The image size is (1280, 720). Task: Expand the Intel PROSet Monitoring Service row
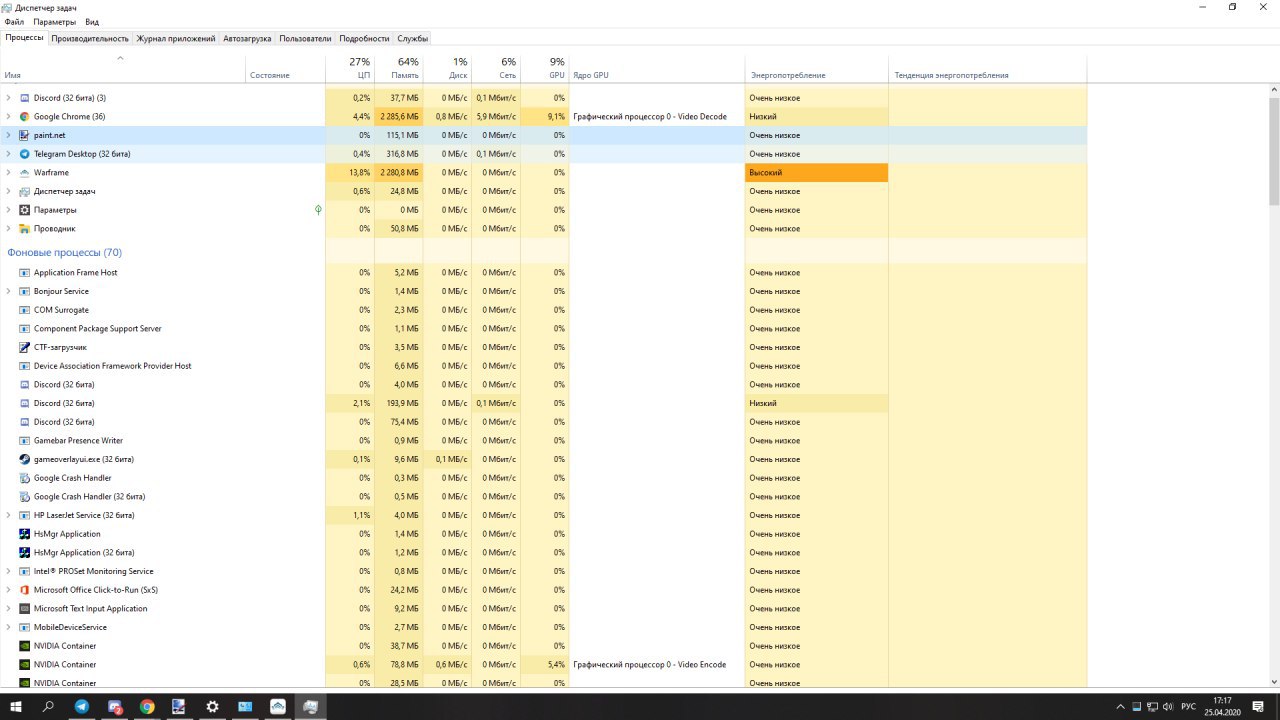coord(9,571)
